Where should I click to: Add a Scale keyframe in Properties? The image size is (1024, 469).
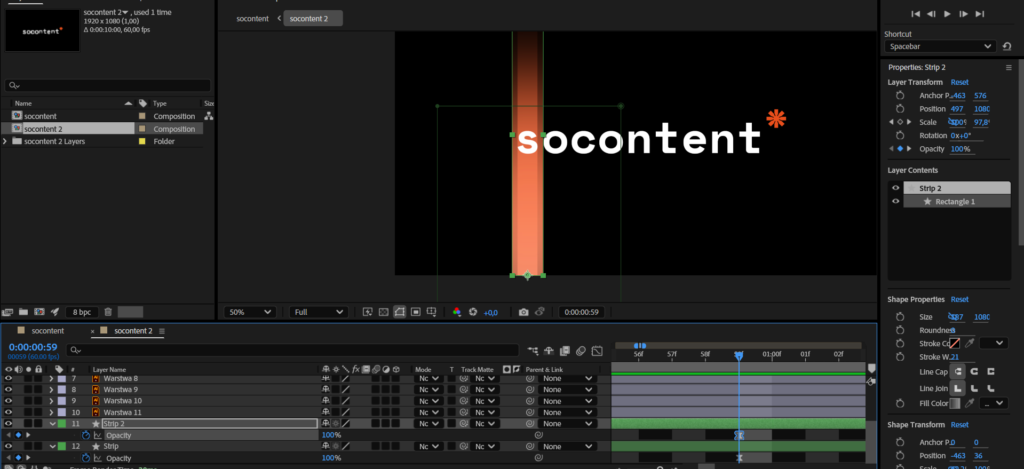pos(899,122)
